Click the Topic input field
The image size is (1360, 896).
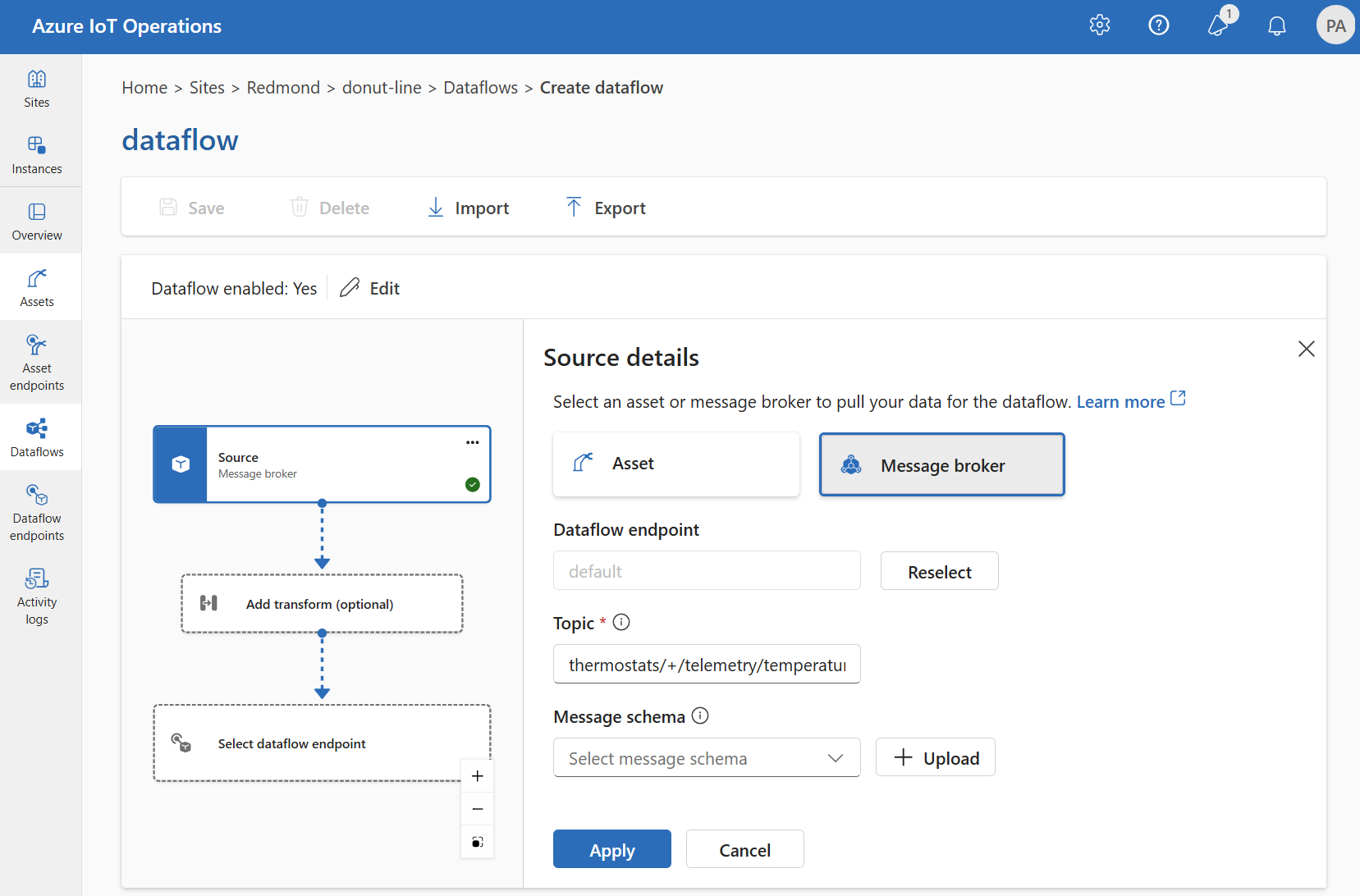tap(707, 664)
